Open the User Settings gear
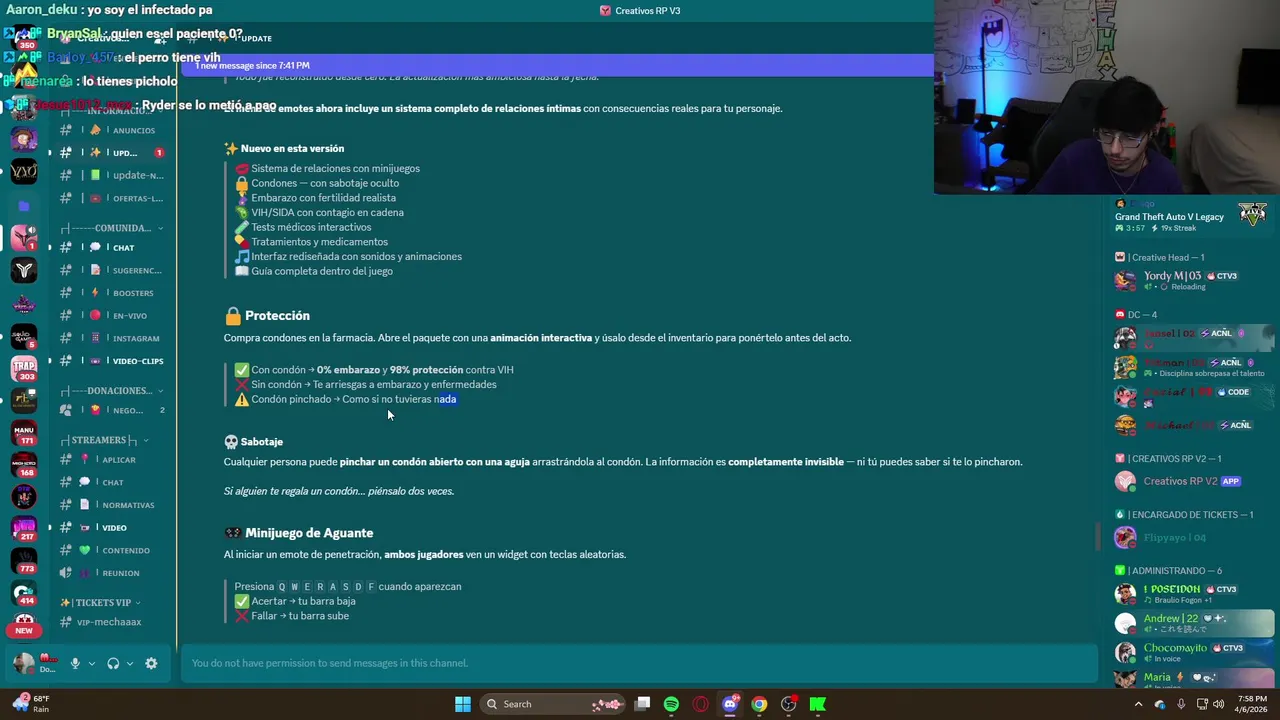The height and width of the screenshot is (720, 1280). tap(151, 663)
